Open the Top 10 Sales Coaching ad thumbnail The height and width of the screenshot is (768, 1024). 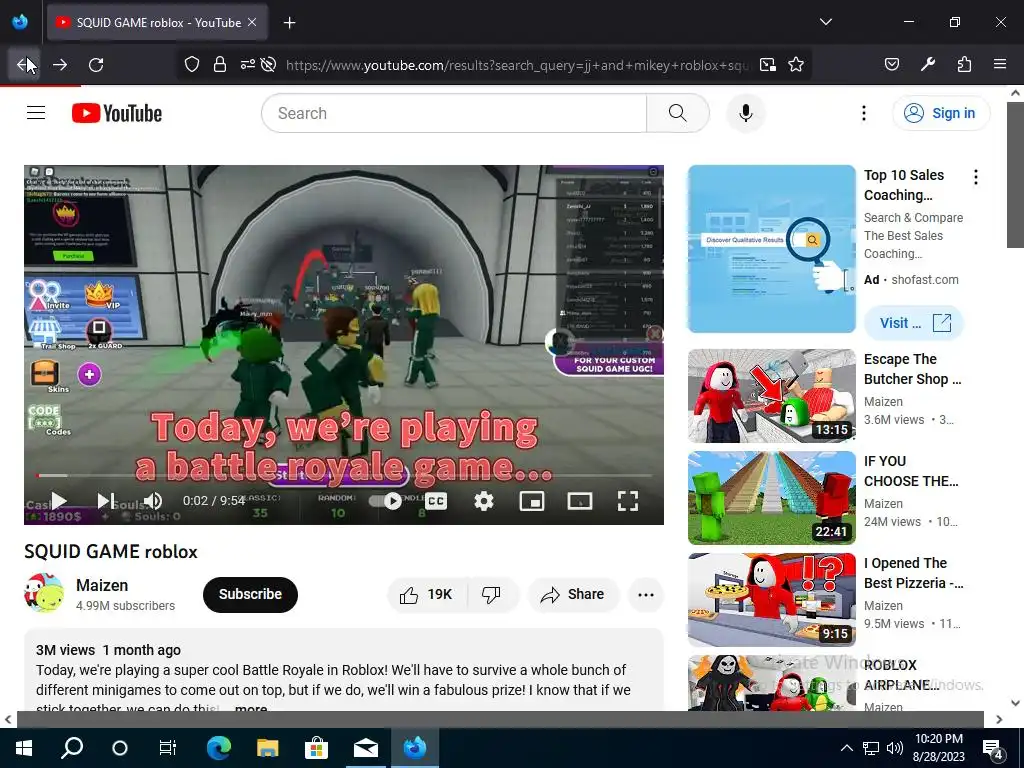tap(771, 249)
